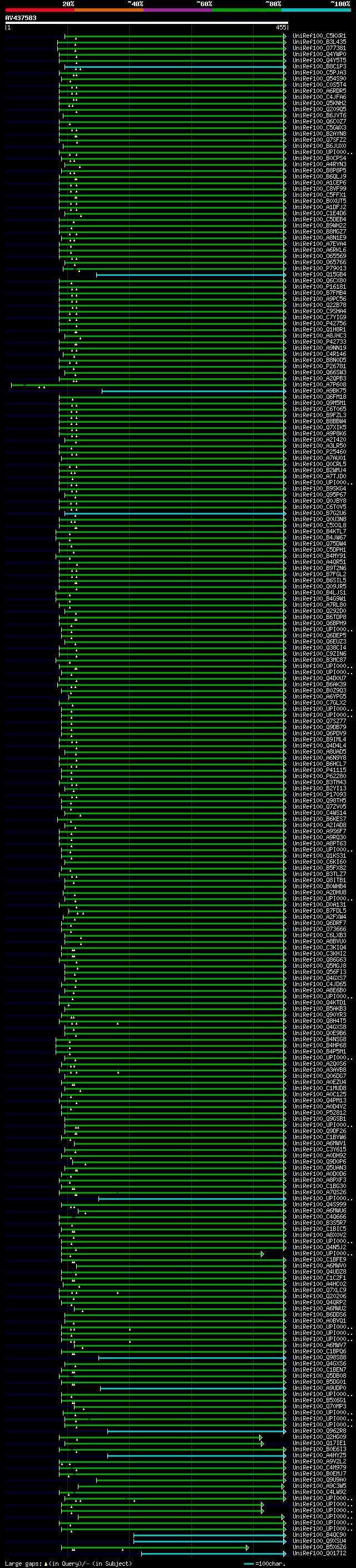Select hit label UniRef100_Q8ITB1
356x1568 pixels.
(x=319, y=880)
